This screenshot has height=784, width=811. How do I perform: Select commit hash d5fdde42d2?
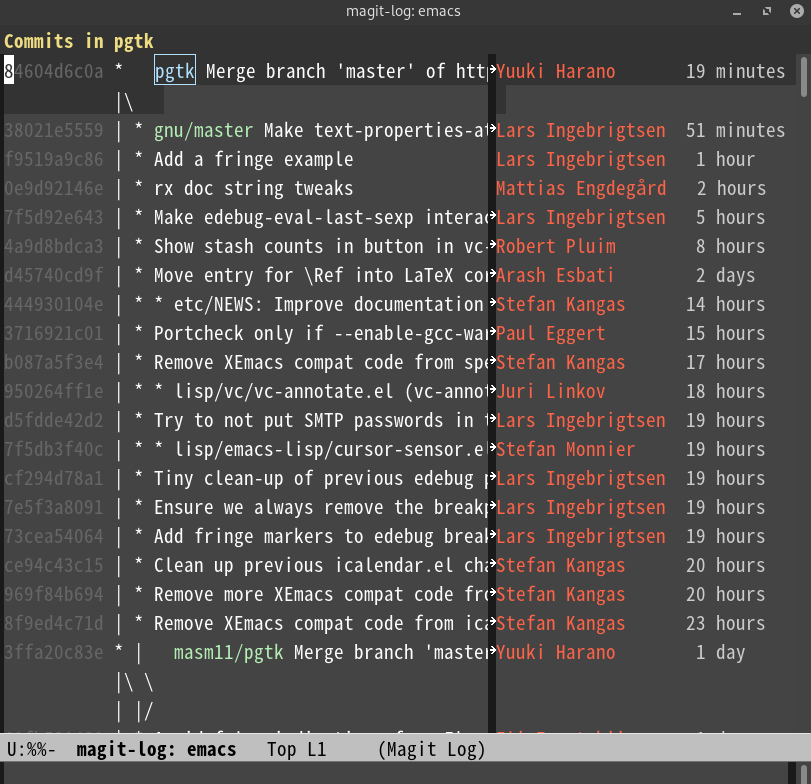click(54, 420)
